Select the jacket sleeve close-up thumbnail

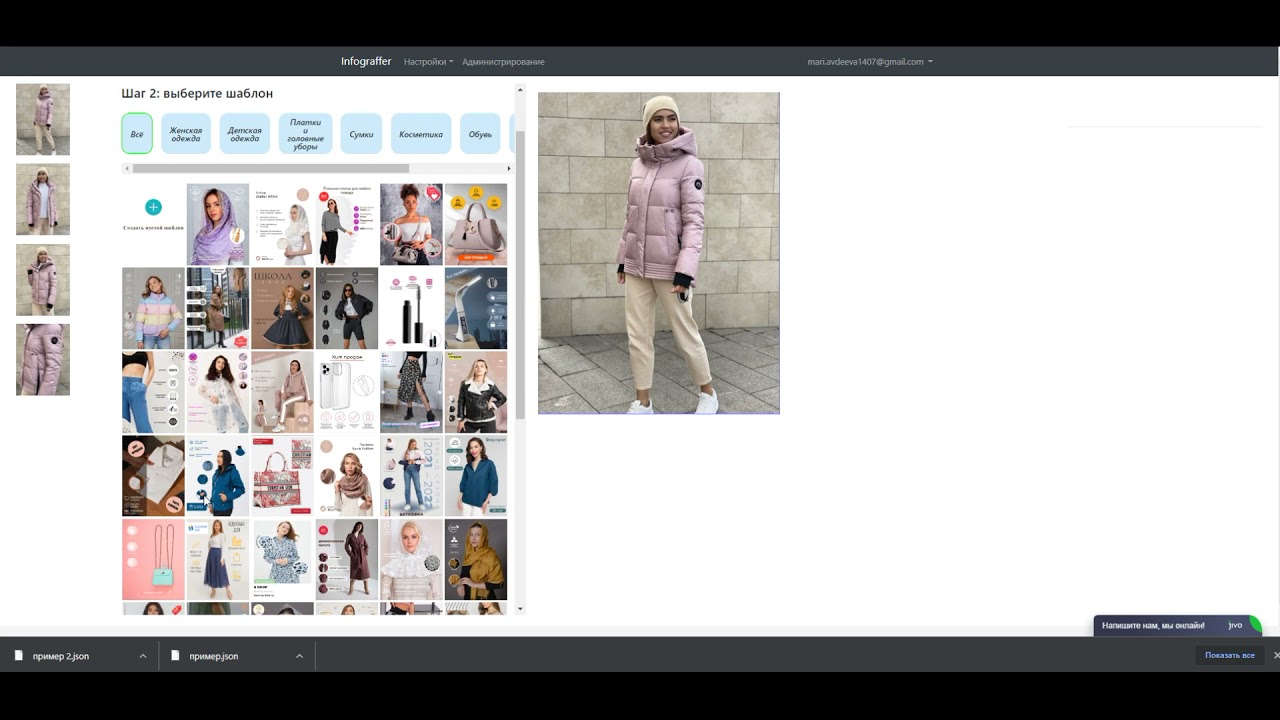click(x=43, y=359)
